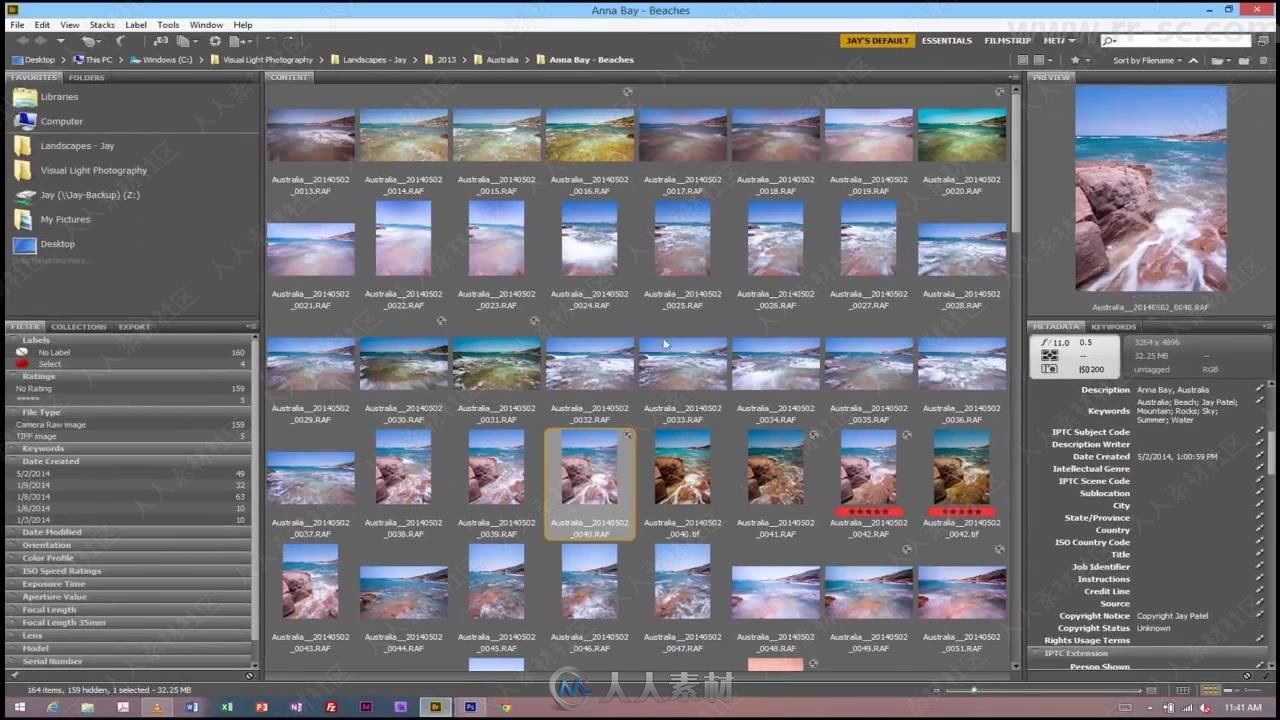Open Visual Light Photography favorite
This screenshot has height=720, width=1280.
pyautogui.click(x=93, y=170)
